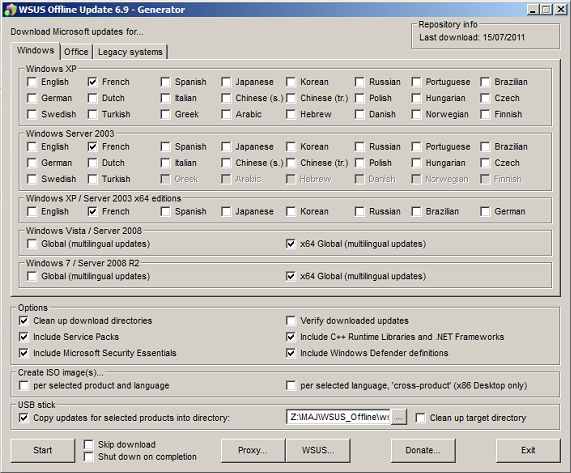This screenshot has height=473, width=571.
Task: Open the directory browse '...' button
Action: tap(399, 418)
